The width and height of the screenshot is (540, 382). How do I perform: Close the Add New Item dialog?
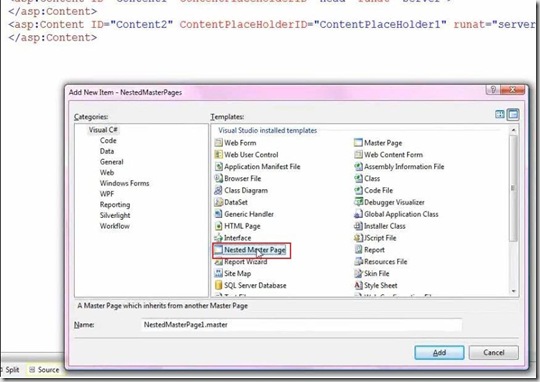[512, 90]
